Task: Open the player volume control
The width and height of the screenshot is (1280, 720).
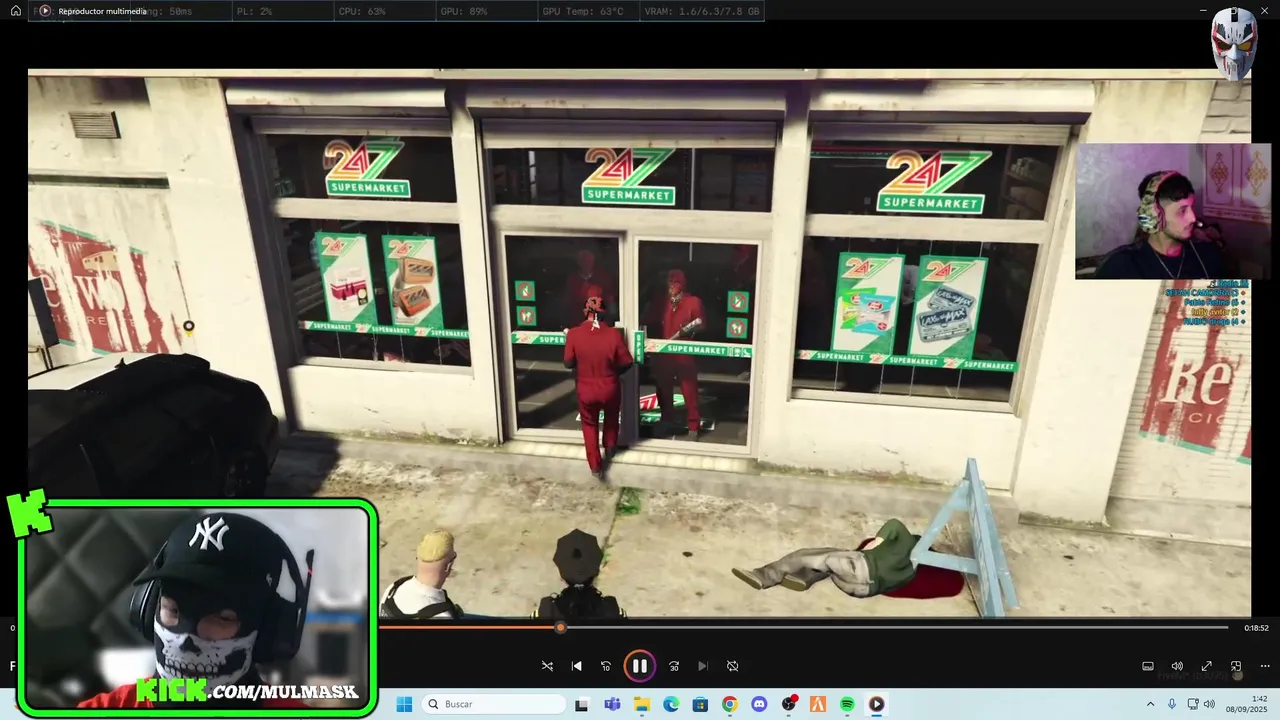Action: [1177, 666]
